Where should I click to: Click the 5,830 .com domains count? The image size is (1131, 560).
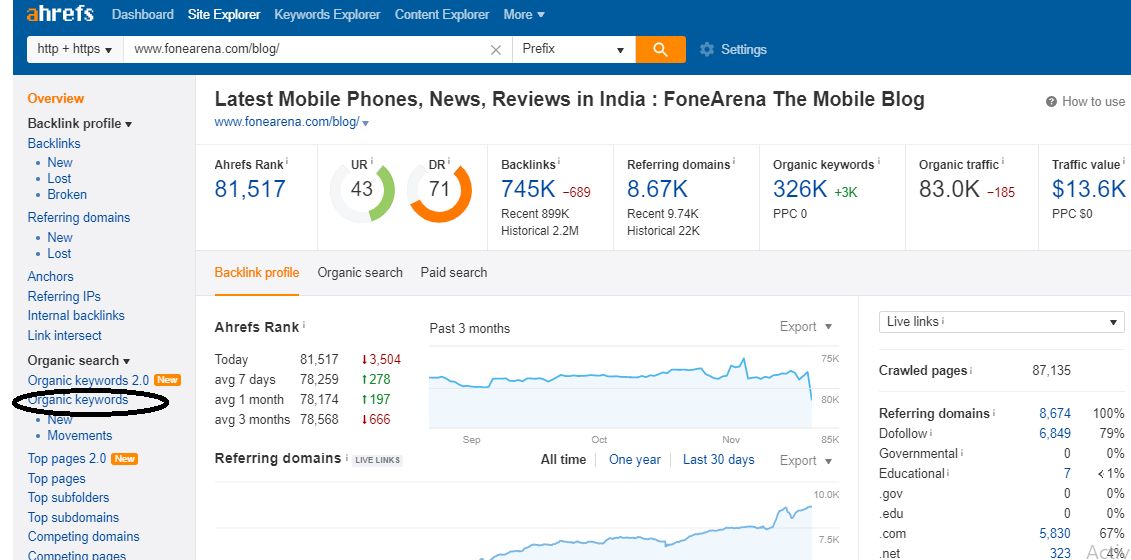(1055, 534)
